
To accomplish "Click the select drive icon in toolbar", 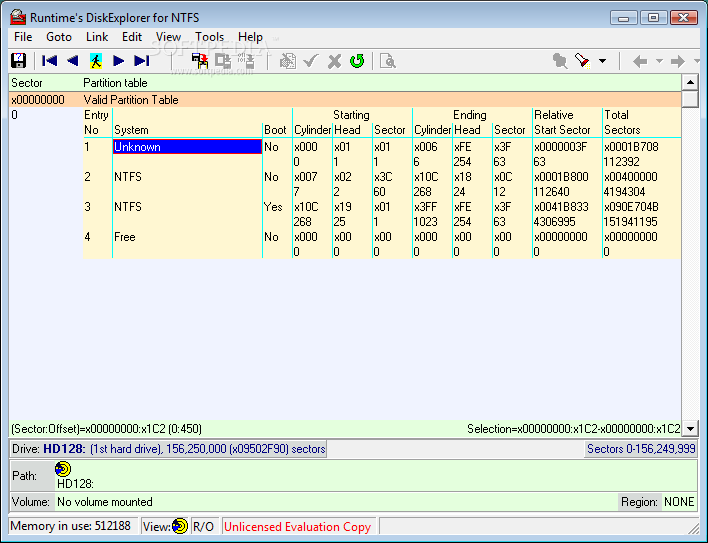I will point(199,61).
